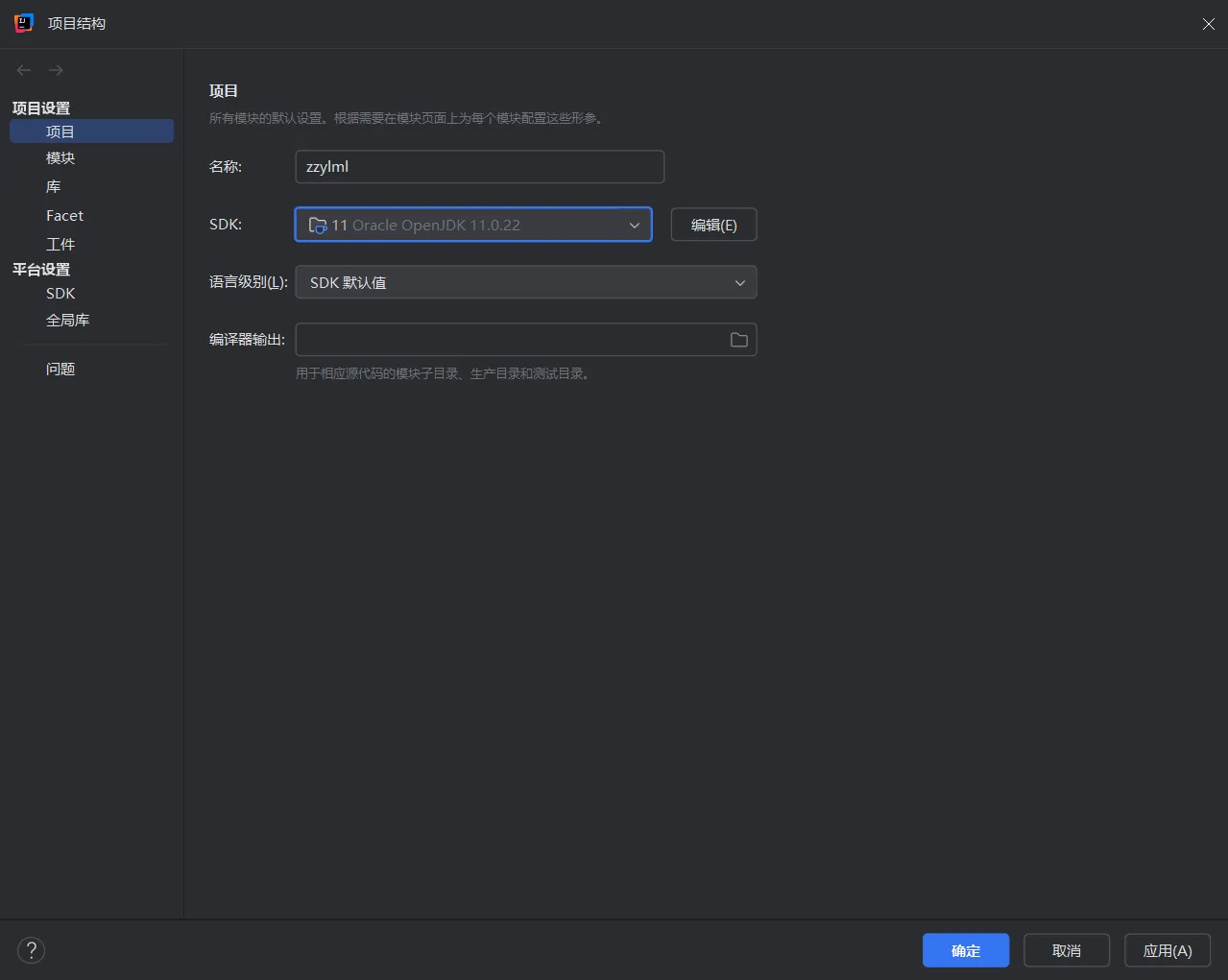Screen dimensions: 1228x980
Task: Click the back navigation arrow
Action: point(24,70)
